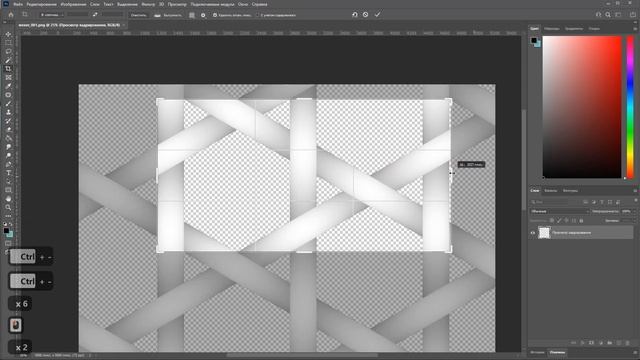Select the Crop tool in toolbar

[x=8, y=69]
